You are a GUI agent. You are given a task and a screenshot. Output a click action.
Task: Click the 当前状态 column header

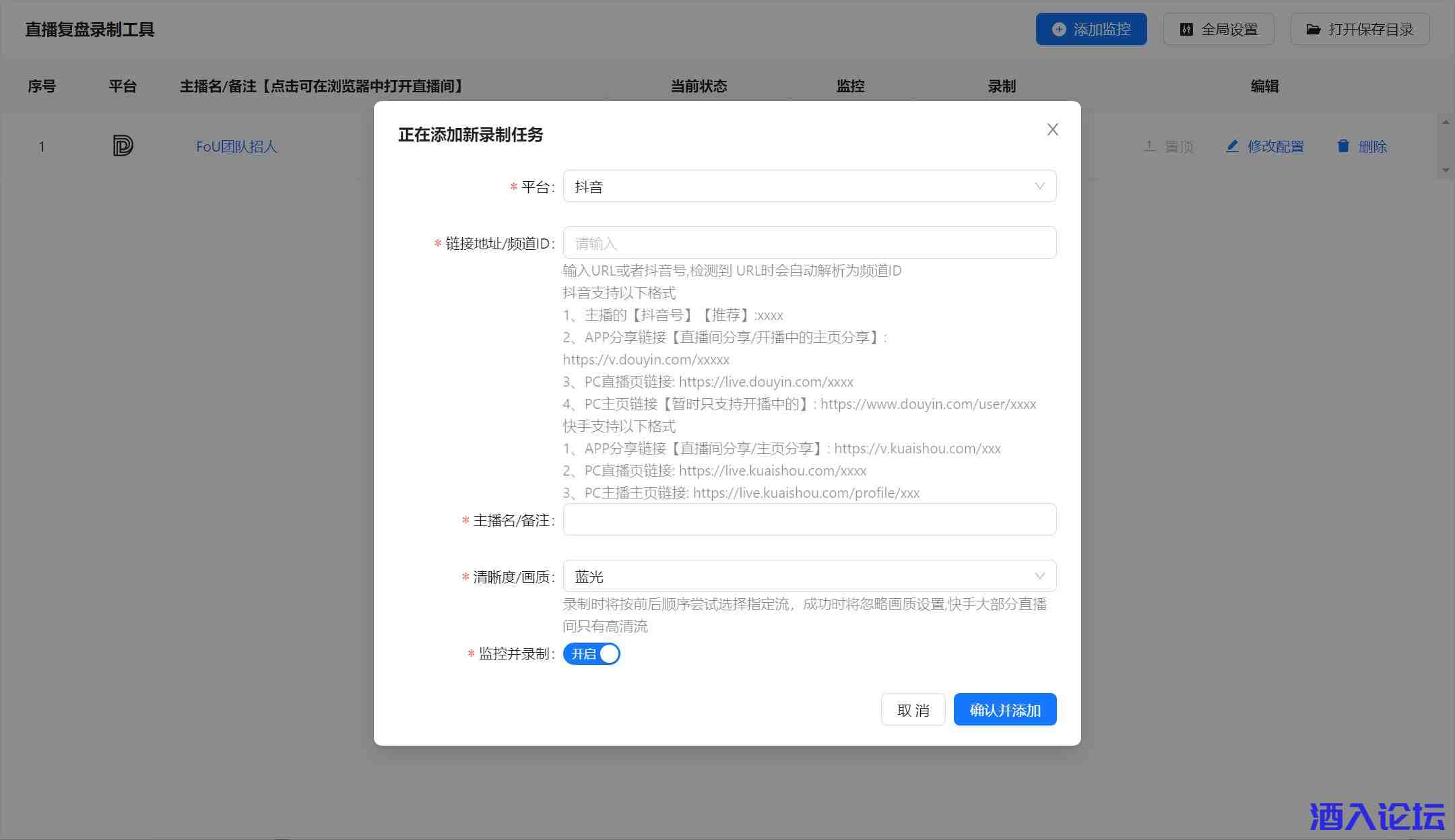[699, 86]
